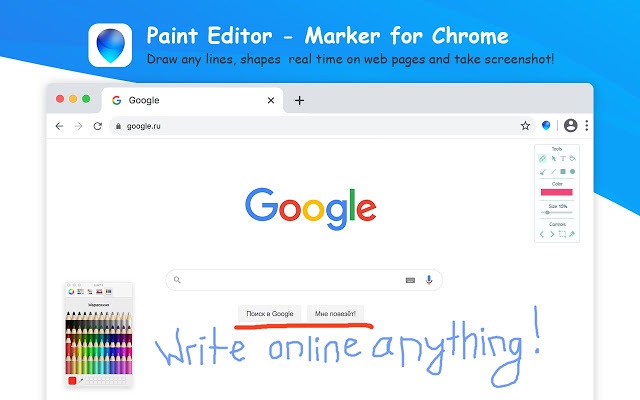Image resolution: width=640 pixels, height=400 pixels.
Task: Click the screenshot selection icon in Controls
Action: (x=562, y=234)
